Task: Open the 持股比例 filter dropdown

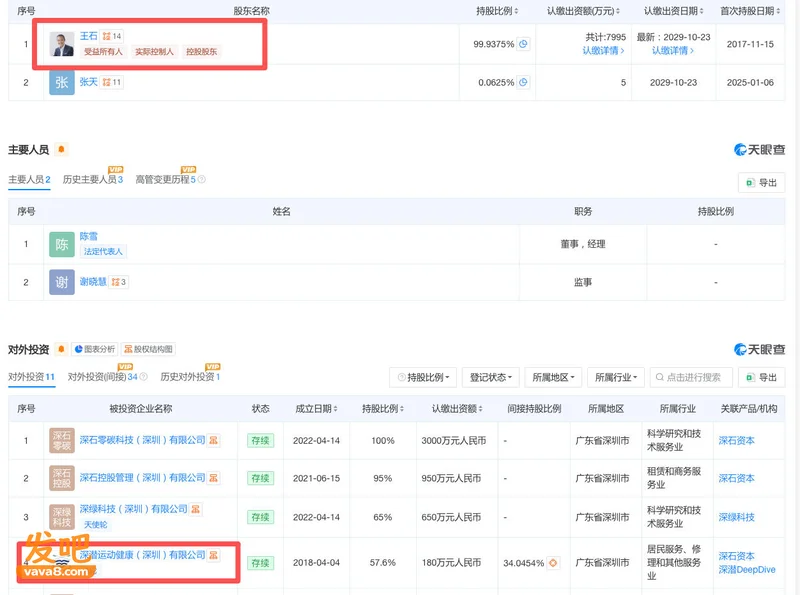Action: coord(423,377)
